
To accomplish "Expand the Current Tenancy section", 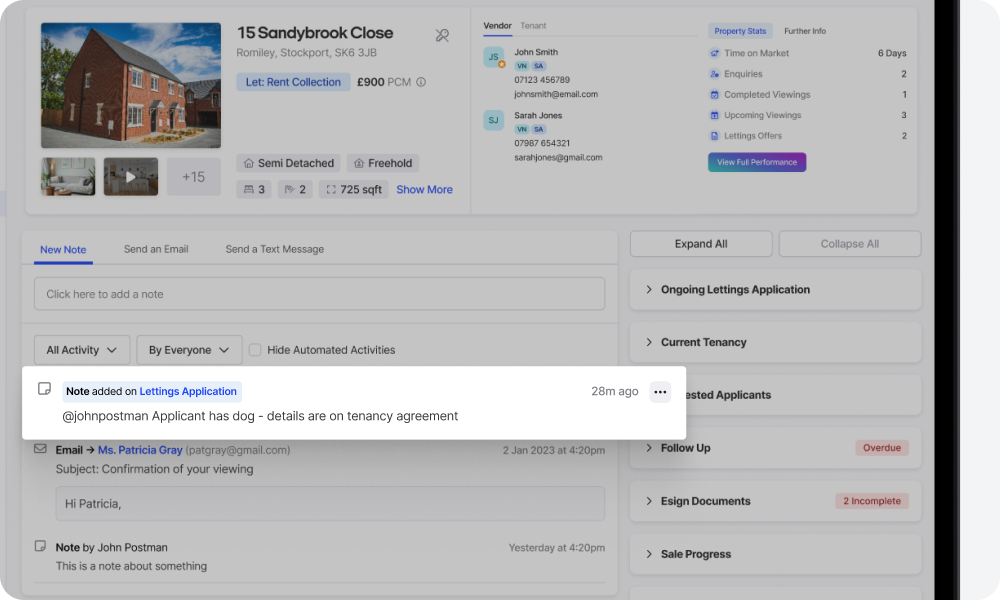I will (775, 342).
